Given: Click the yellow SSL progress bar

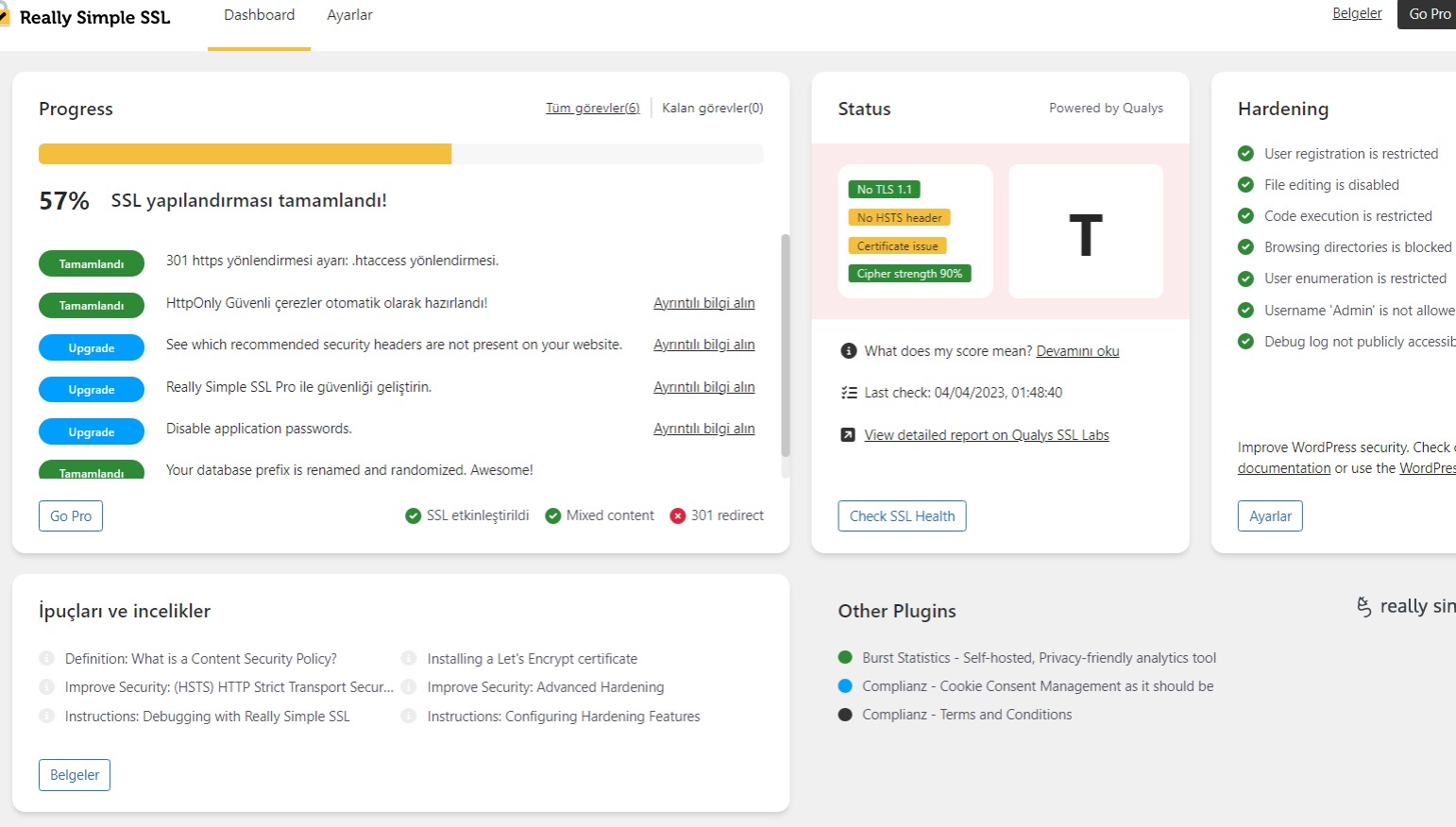Looking at the screenshot, I should pos(245,154).
